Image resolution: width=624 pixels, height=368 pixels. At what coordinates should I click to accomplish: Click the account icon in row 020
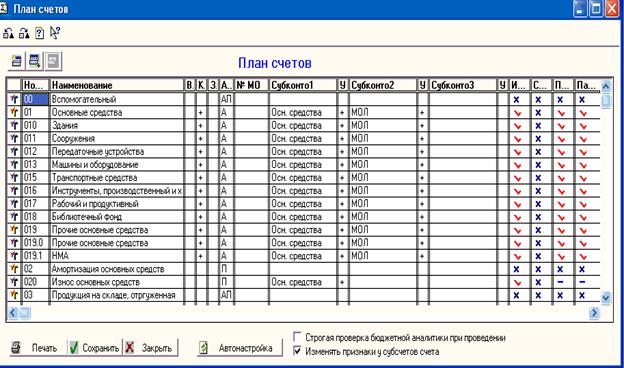click(x=14, y=282)
